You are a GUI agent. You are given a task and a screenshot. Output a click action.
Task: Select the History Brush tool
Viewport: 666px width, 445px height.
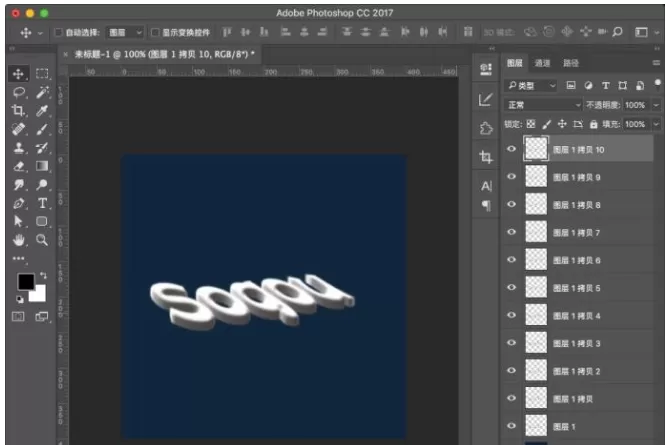pos(42,147)
